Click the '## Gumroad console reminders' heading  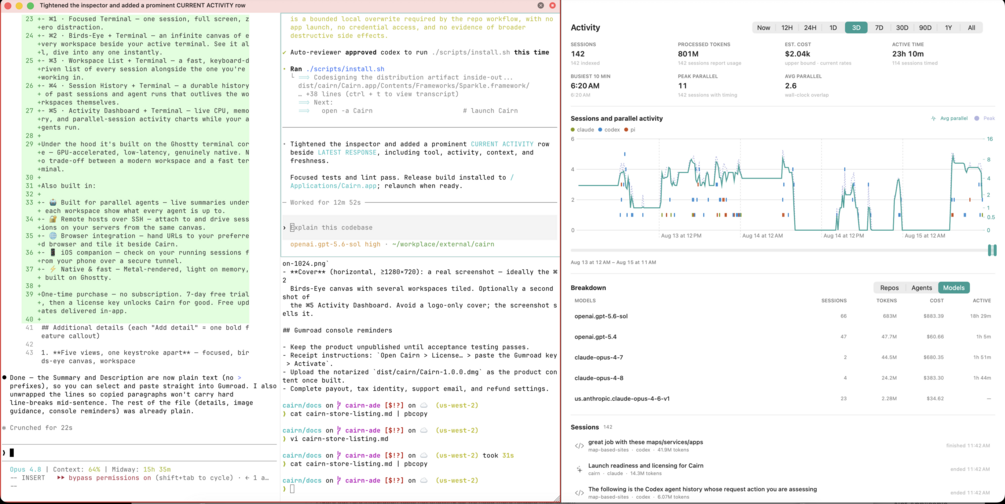tap(337, 330)
